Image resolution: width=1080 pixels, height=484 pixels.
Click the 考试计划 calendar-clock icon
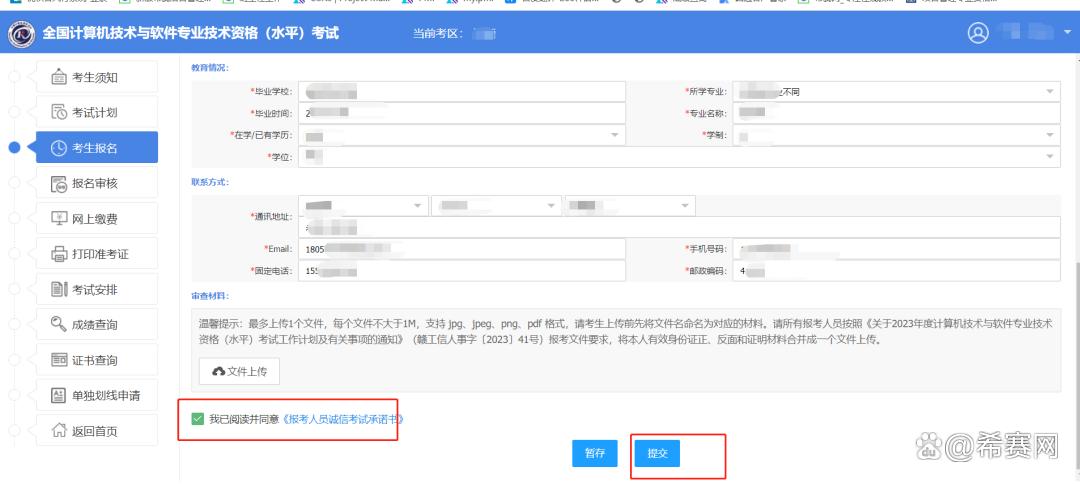59,112
